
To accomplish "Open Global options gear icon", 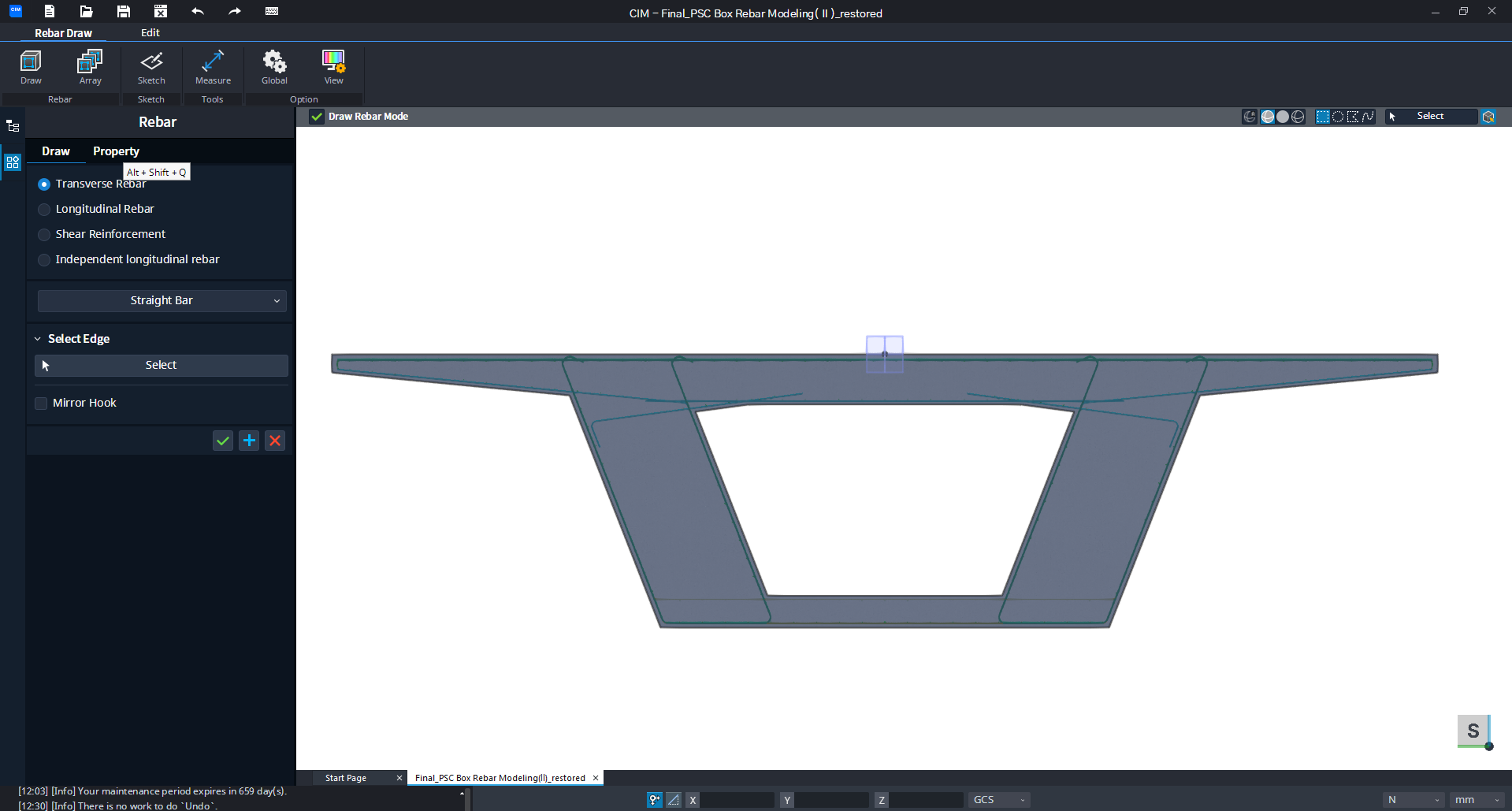I will (x=274, y=67).
